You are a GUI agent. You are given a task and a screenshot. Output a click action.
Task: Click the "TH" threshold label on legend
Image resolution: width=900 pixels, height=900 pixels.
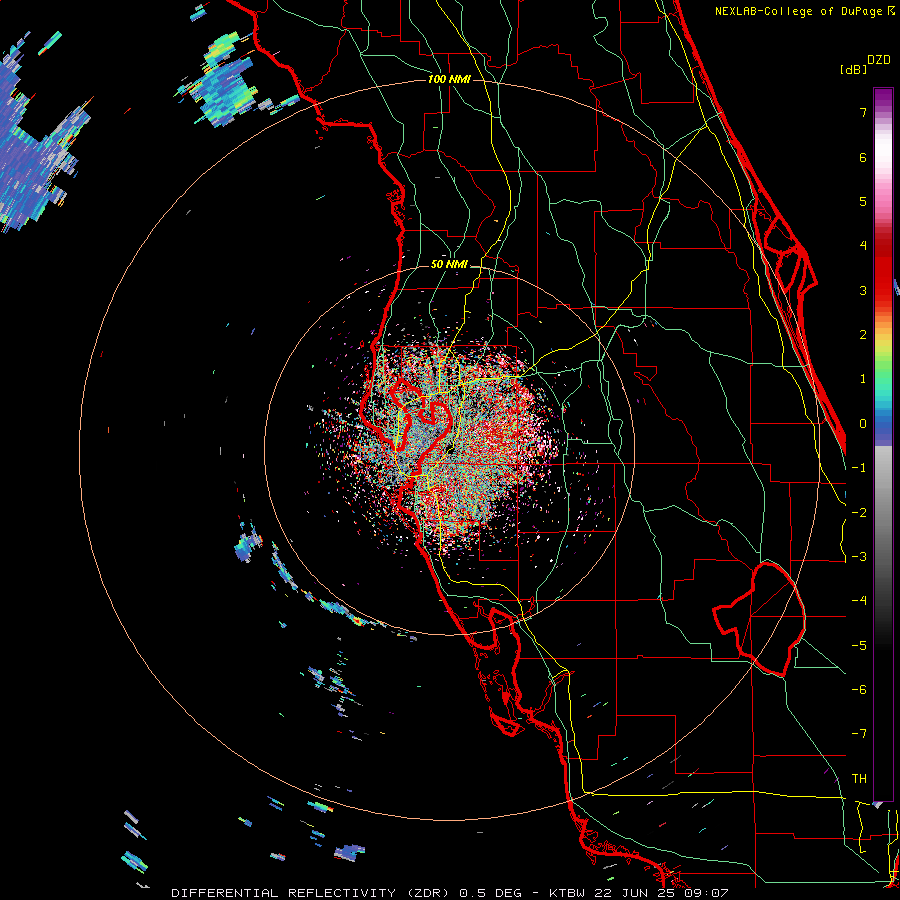tap(859, 779)
